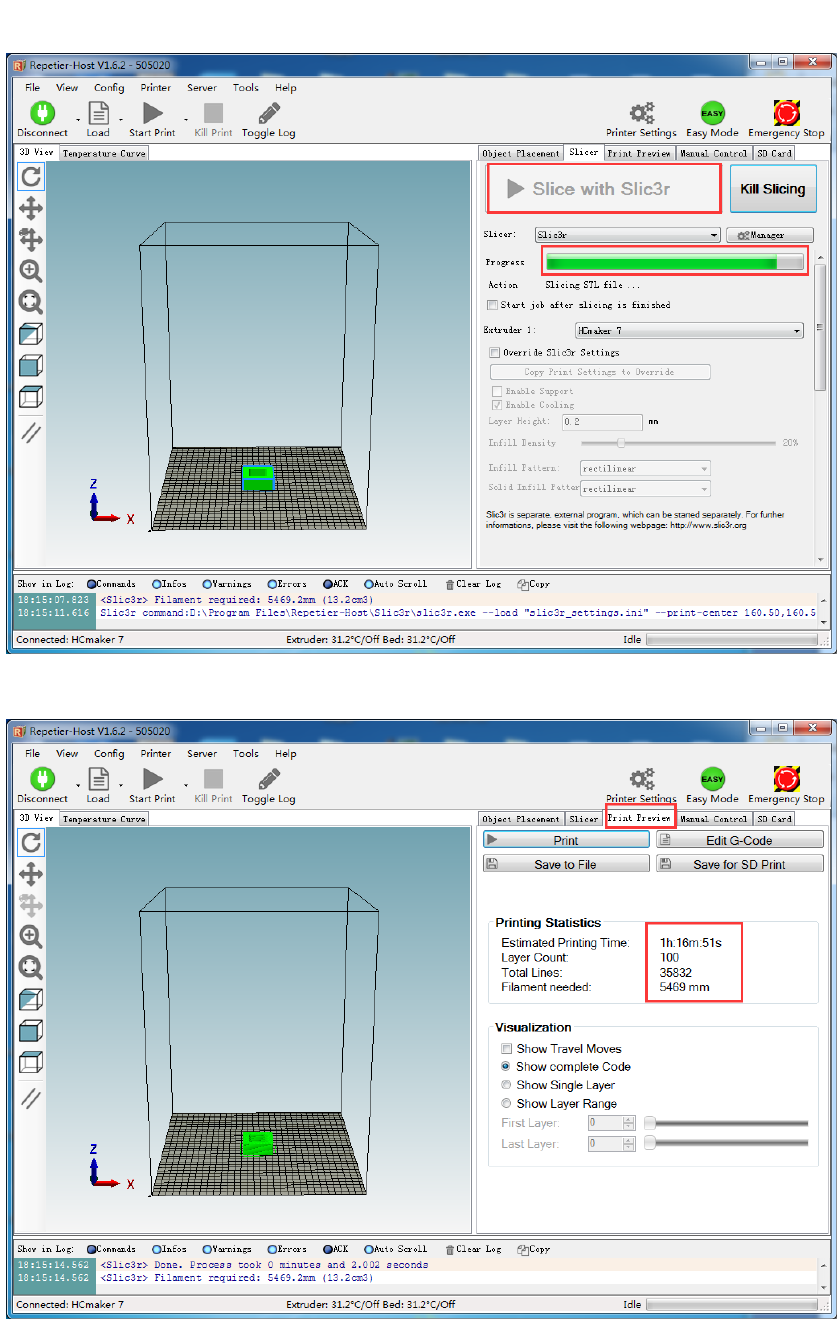
Task: Click the fit-to-view magnifier tool in the slicing window
Action: pyautogui.click(x=31, y=301)
